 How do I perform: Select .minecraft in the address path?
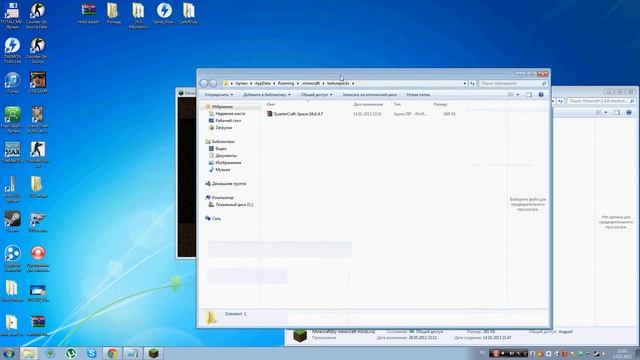pyautogui.click(x=311, y=83)
